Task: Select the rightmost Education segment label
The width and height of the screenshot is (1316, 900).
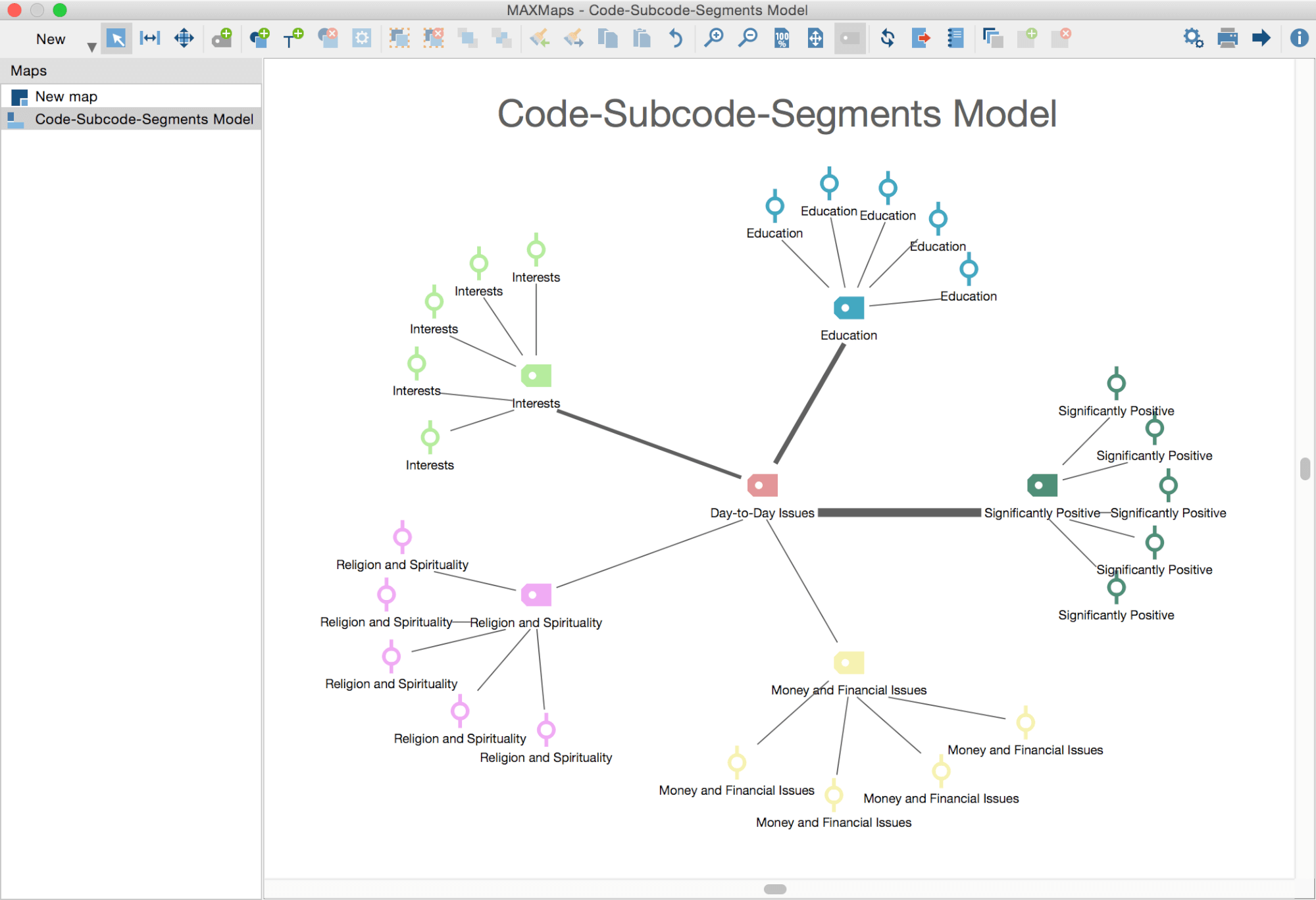Action: [x=969, y=296]
